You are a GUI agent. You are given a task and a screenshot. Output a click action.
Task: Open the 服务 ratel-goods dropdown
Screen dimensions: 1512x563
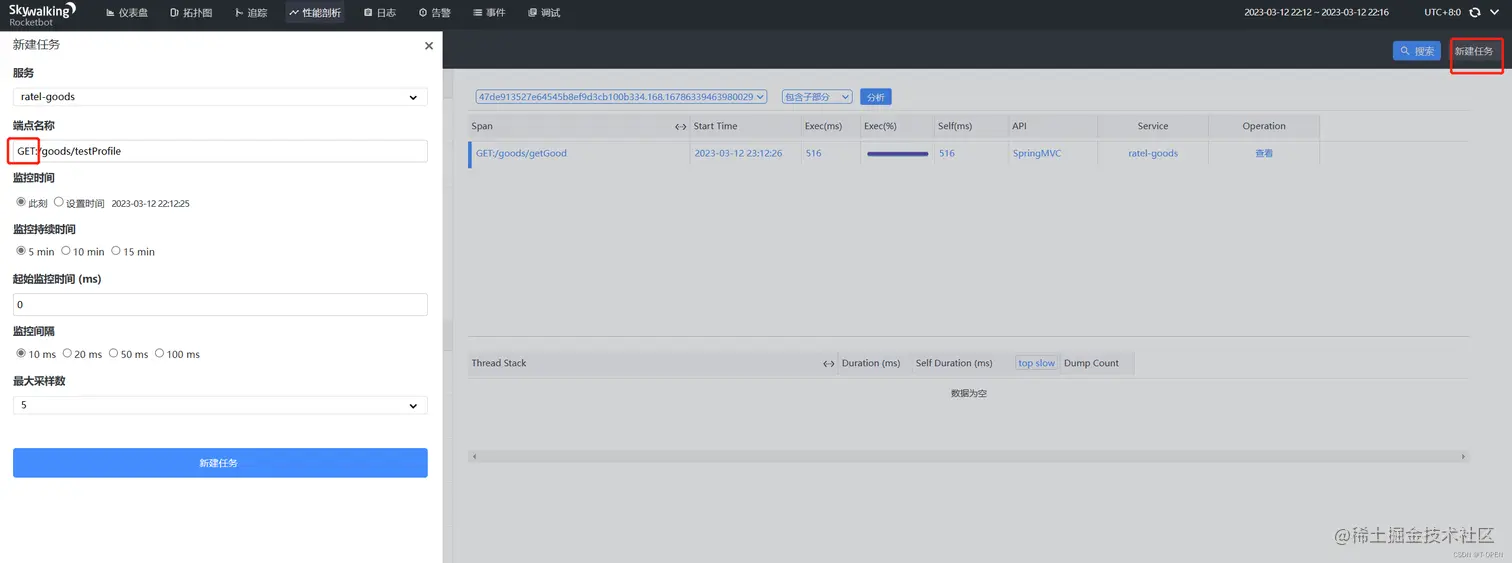(x=220, y=97)
